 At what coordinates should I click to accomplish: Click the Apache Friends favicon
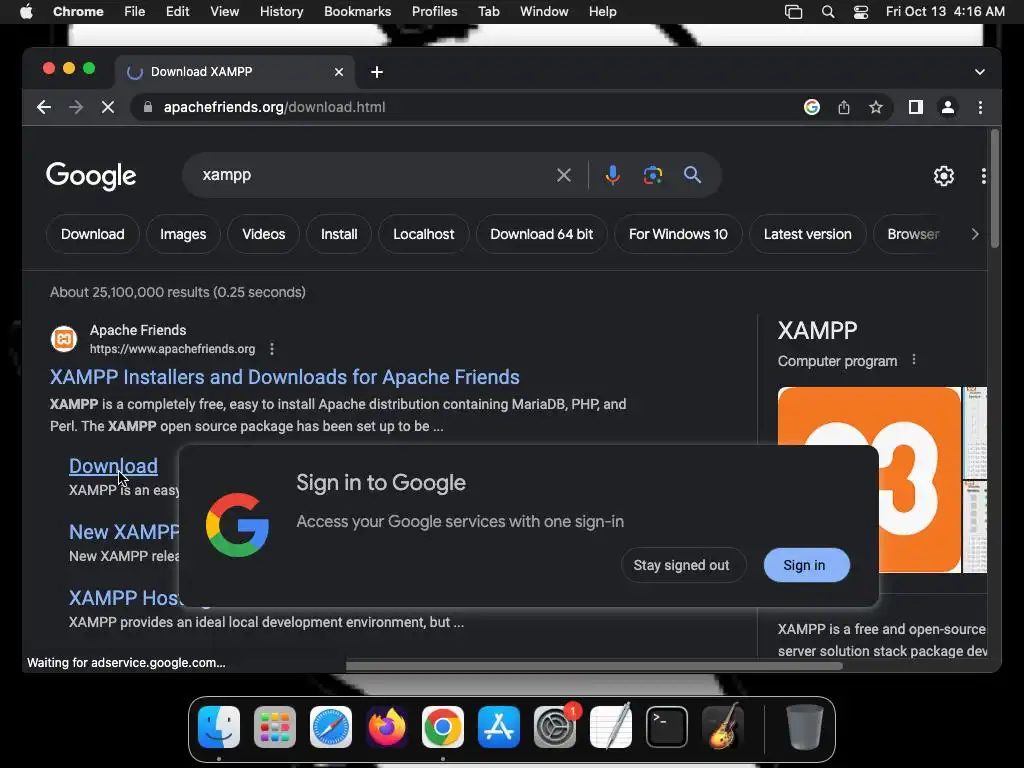pos(64,339)
